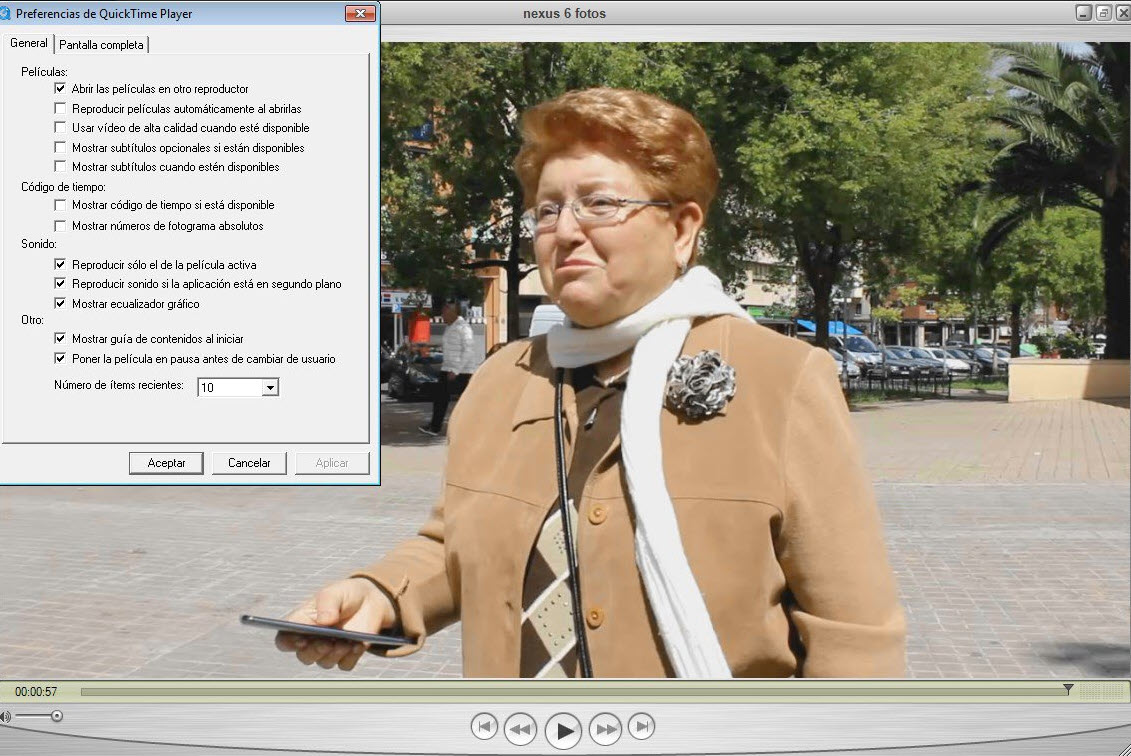This screenshot has height=756, width=1131.
Task: Uncheck 'Mostrar ecualizador gráfico'
Action: [x=61, y=304]
